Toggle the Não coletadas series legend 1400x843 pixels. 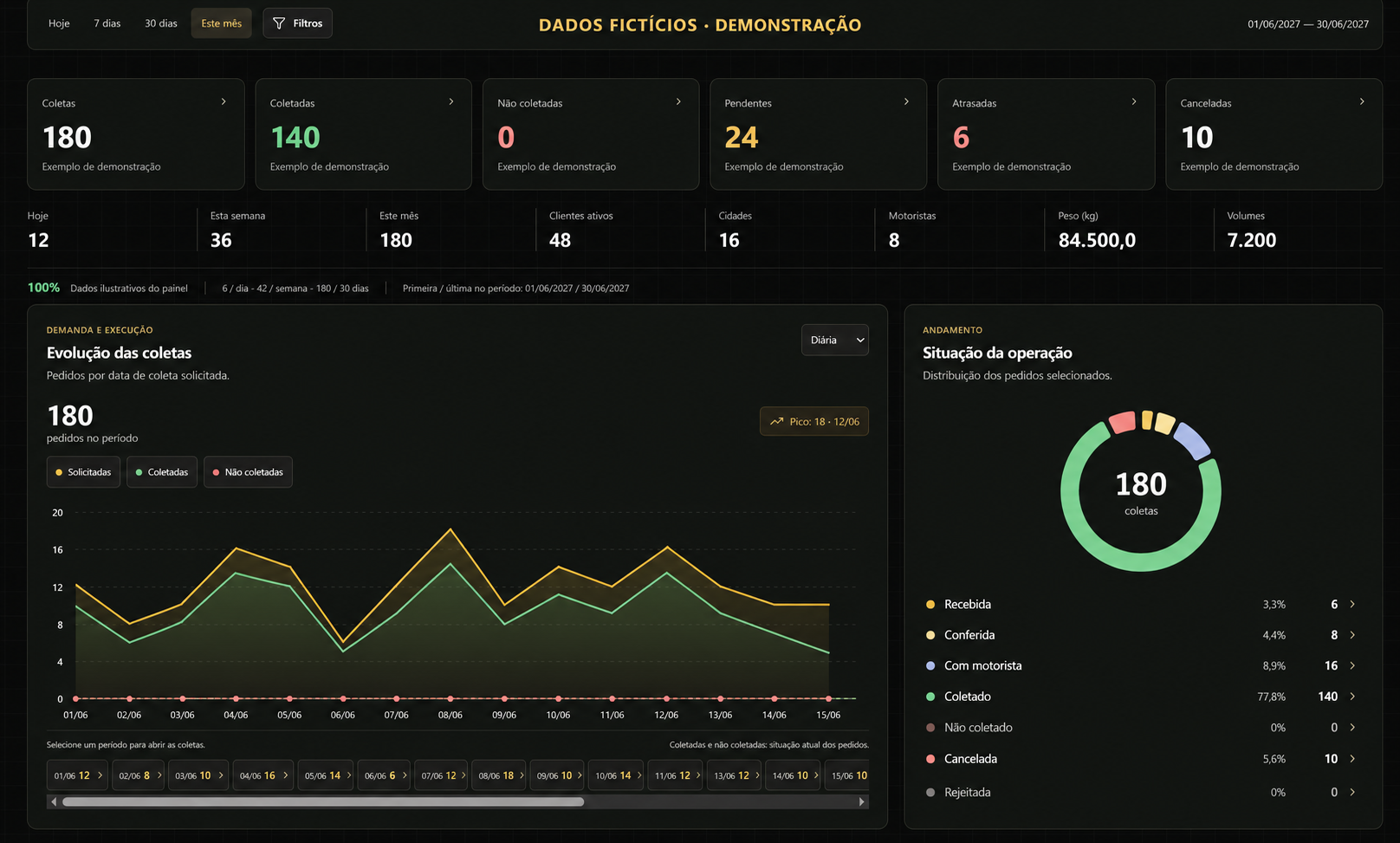point(248,472)
